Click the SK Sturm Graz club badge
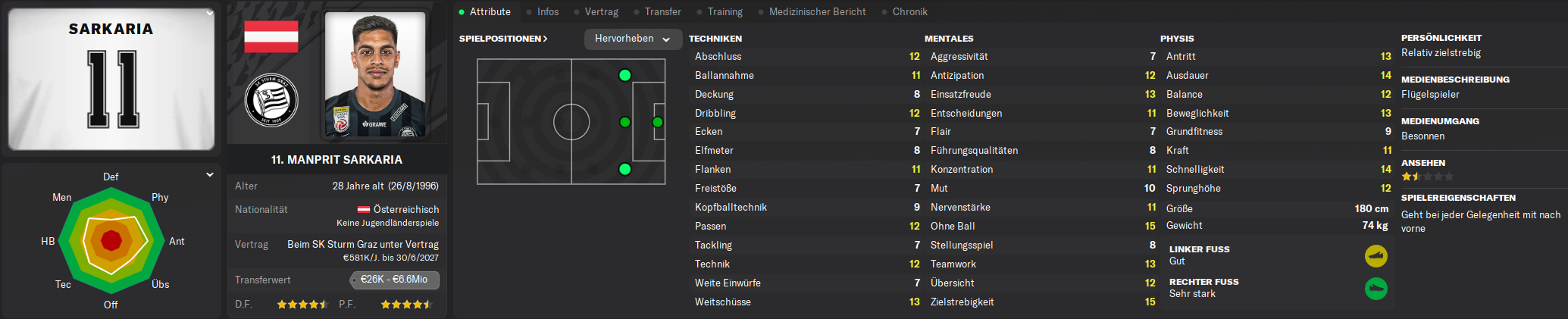Image resolution: width=1568 pixels, height=319 pixels. (271, 100)
